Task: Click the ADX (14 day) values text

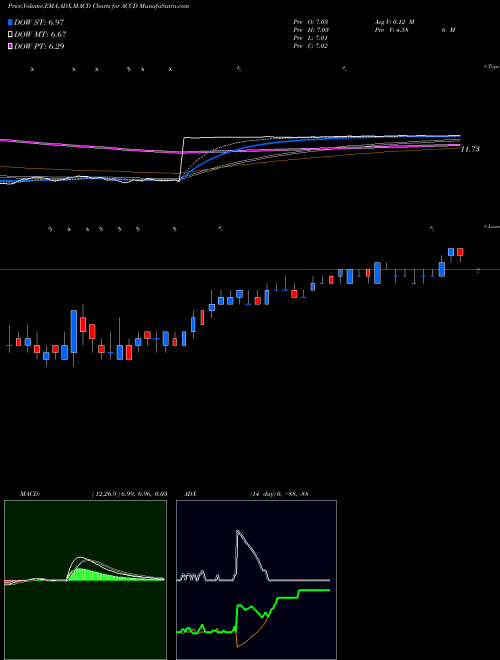Action: [279, 493]
